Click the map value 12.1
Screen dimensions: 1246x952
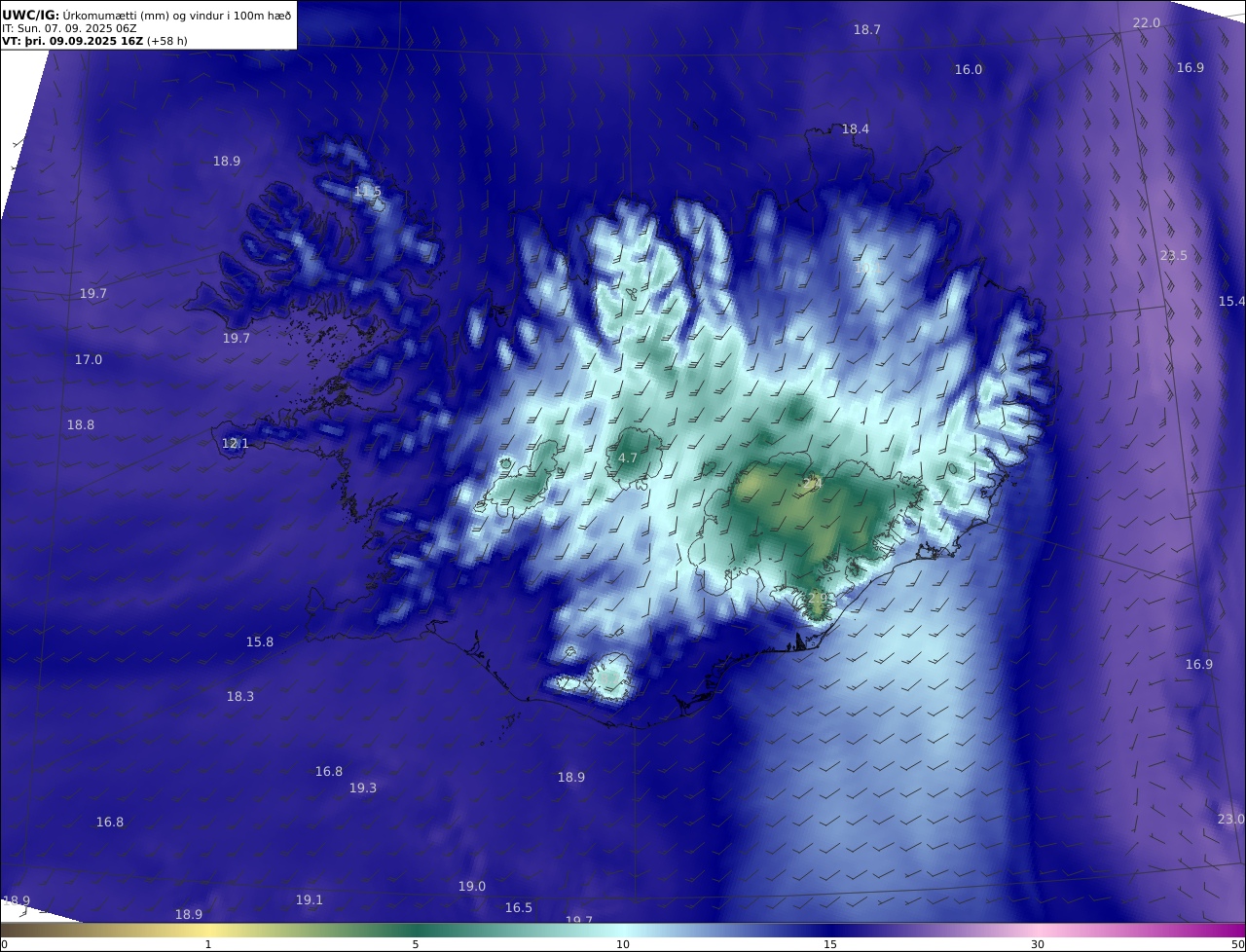pyautogui.click(x=236, y=444)
